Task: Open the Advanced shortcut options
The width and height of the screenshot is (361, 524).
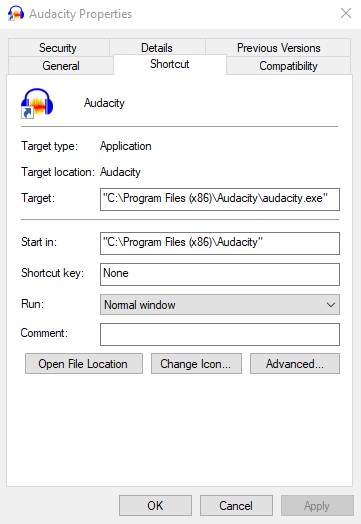Action: 295,364
